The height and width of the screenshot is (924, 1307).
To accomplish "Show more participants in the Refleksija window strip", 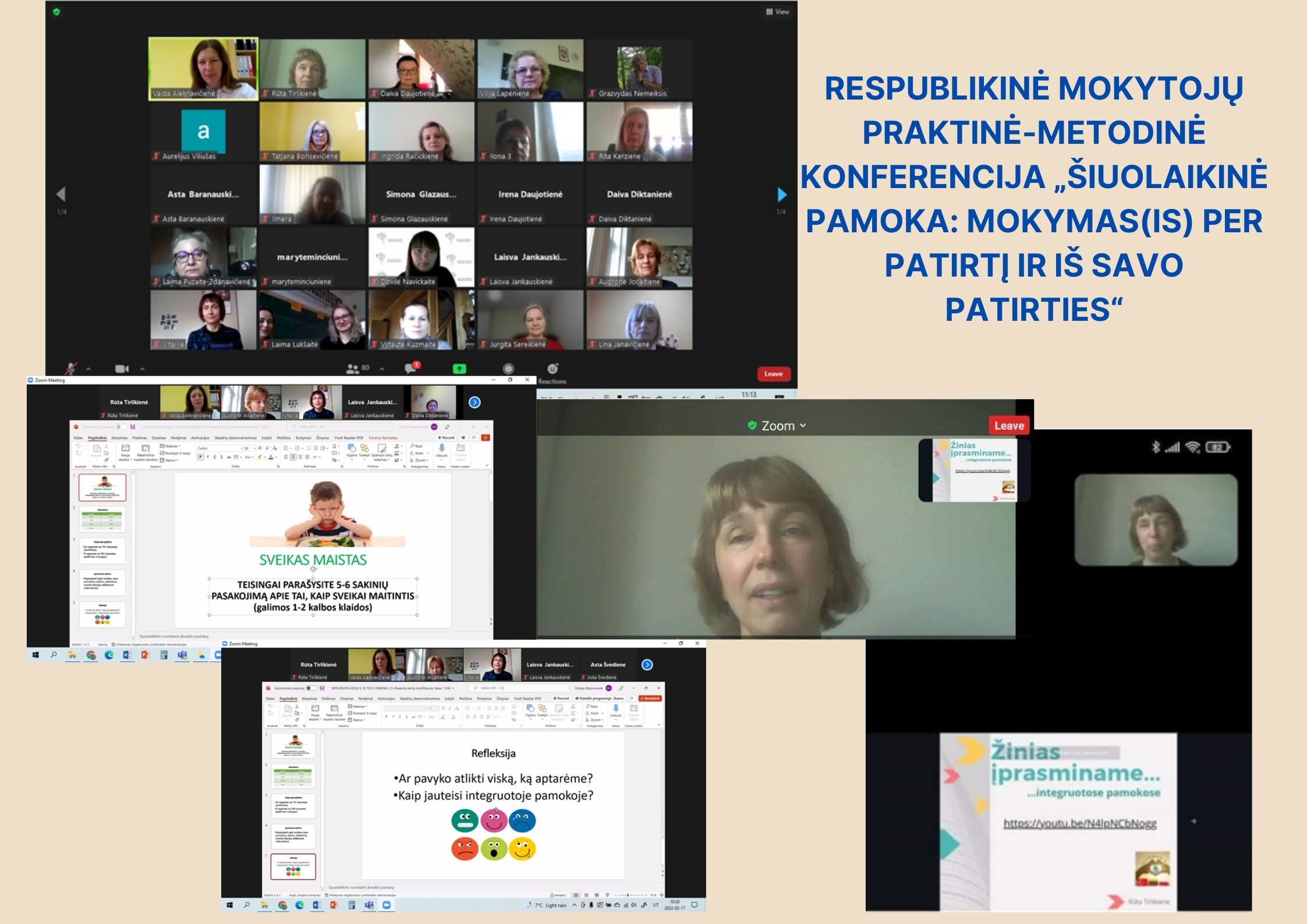I will point(647,665).
